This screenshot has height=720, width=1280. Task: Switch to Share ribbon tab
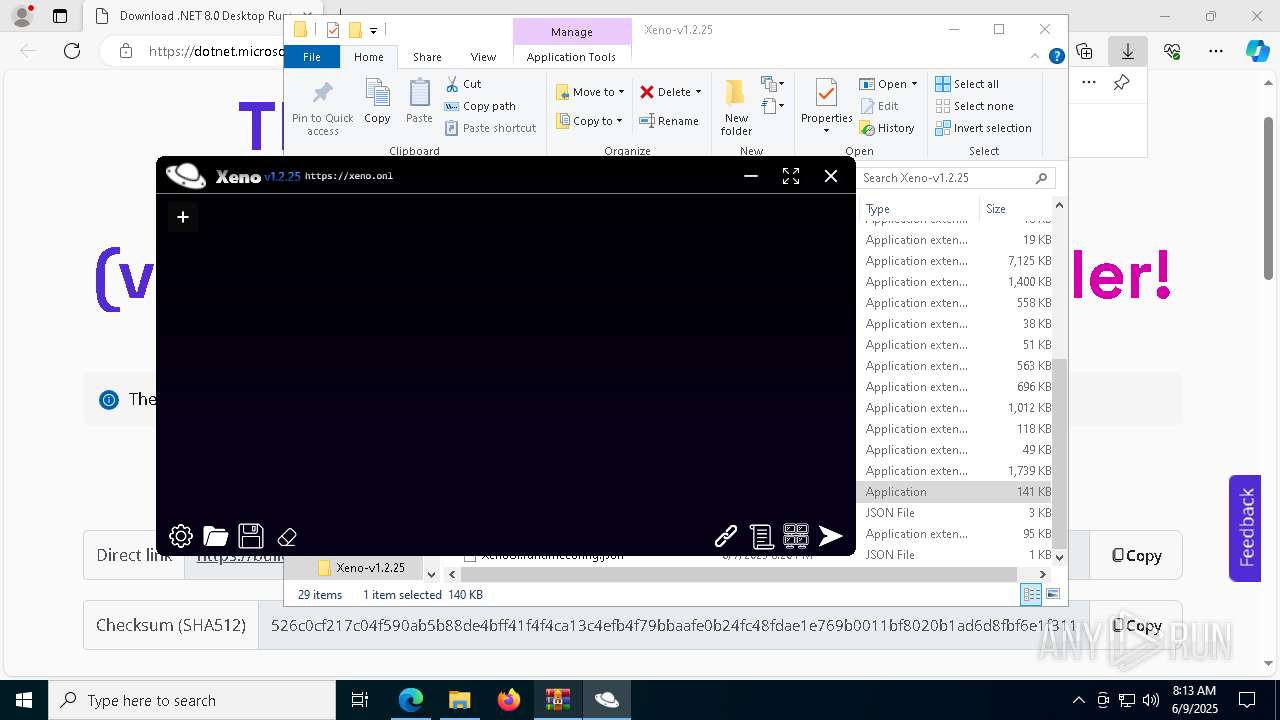click(427, 57)
